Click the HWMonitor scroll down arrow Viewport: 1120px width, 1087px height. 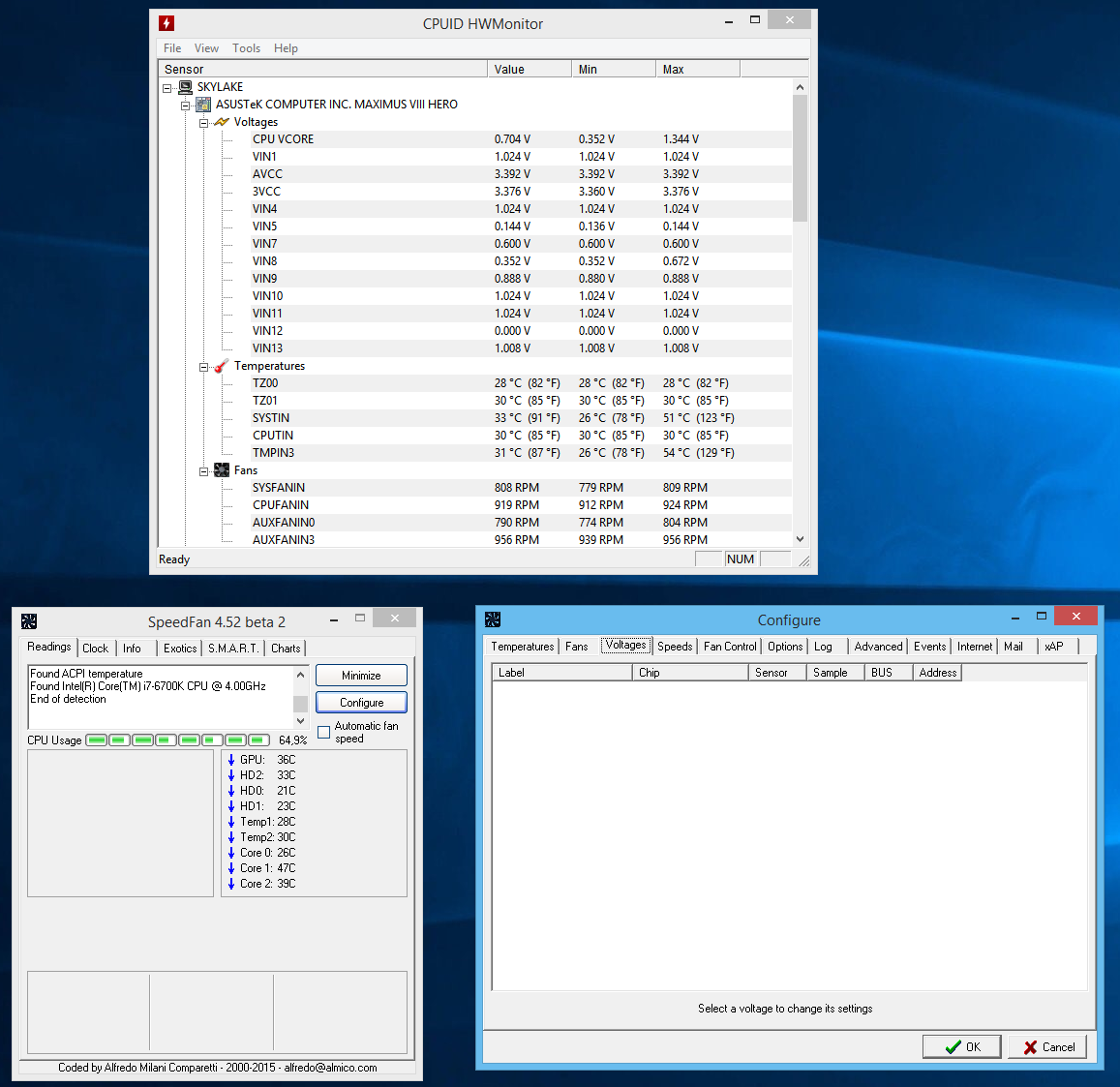pyautogui.click(x=800, y=539)
